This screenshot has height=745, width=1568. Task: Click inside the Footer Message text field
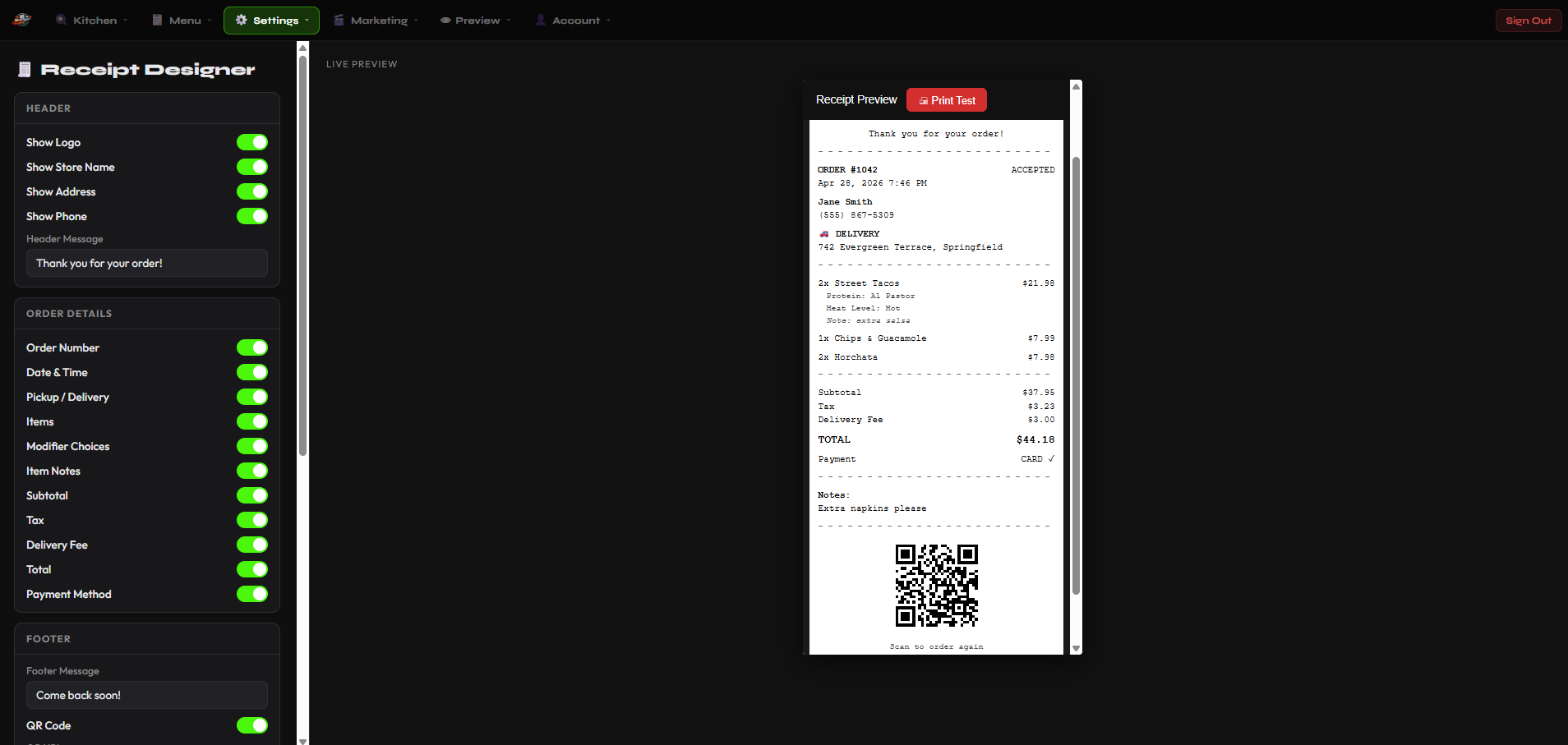click(x=146, y=694)
